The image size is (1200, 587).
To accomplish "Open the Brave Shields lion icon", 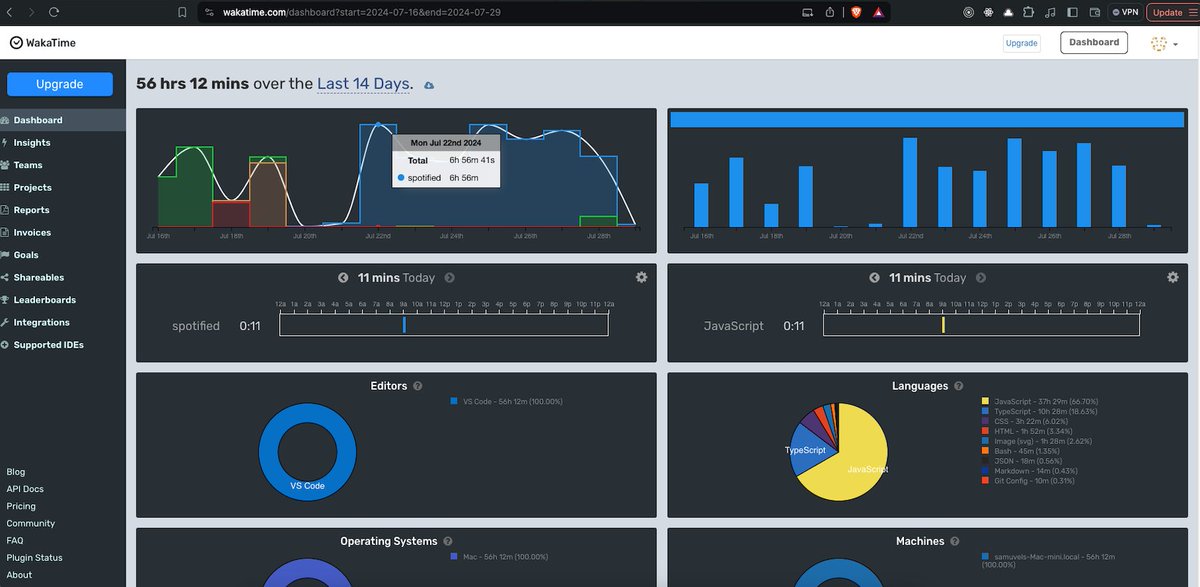I will [x=856, y=12].
